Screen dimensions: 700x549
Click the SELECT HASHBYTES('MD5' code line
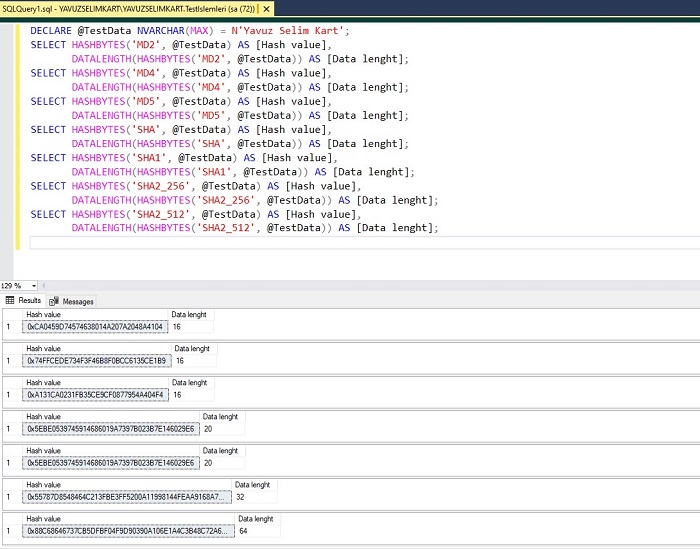(x=181, y=101)
